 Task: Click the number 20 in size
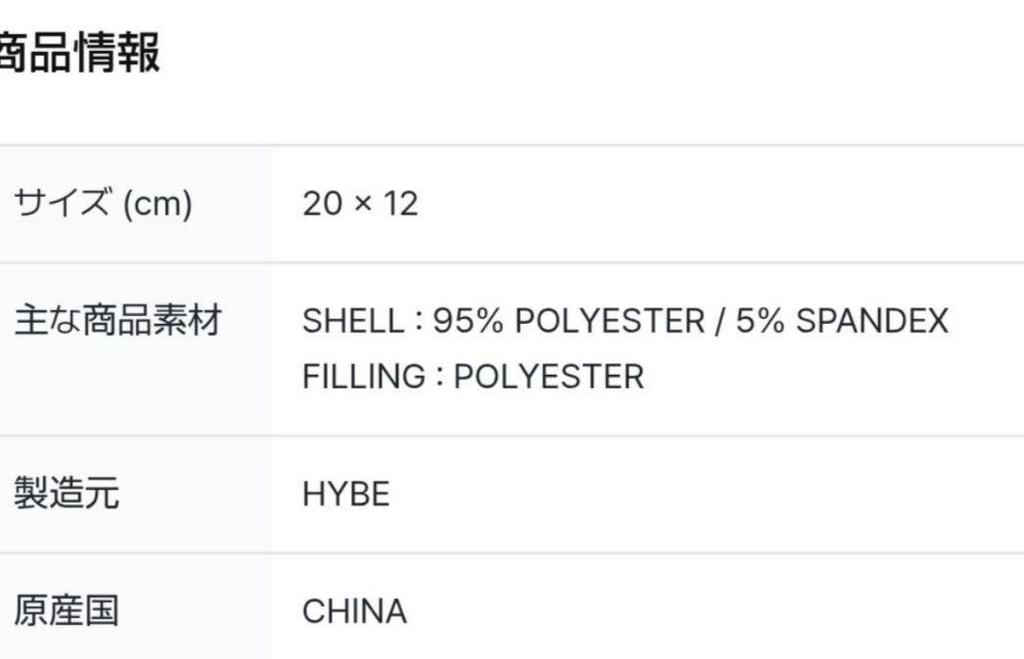[x=322, y=204]
